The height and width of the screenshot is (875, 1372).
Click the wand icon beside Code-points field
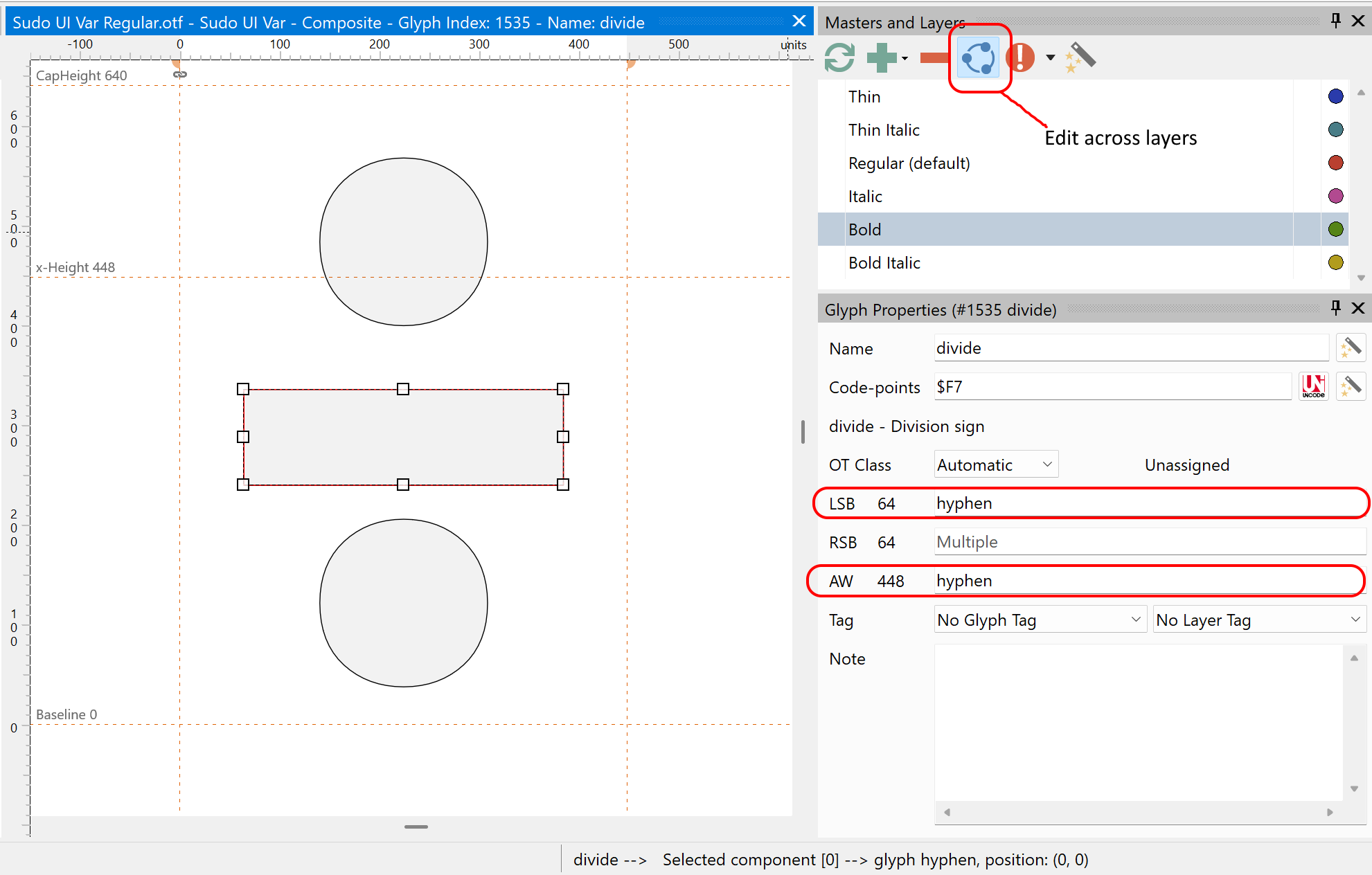(1351, 386)
